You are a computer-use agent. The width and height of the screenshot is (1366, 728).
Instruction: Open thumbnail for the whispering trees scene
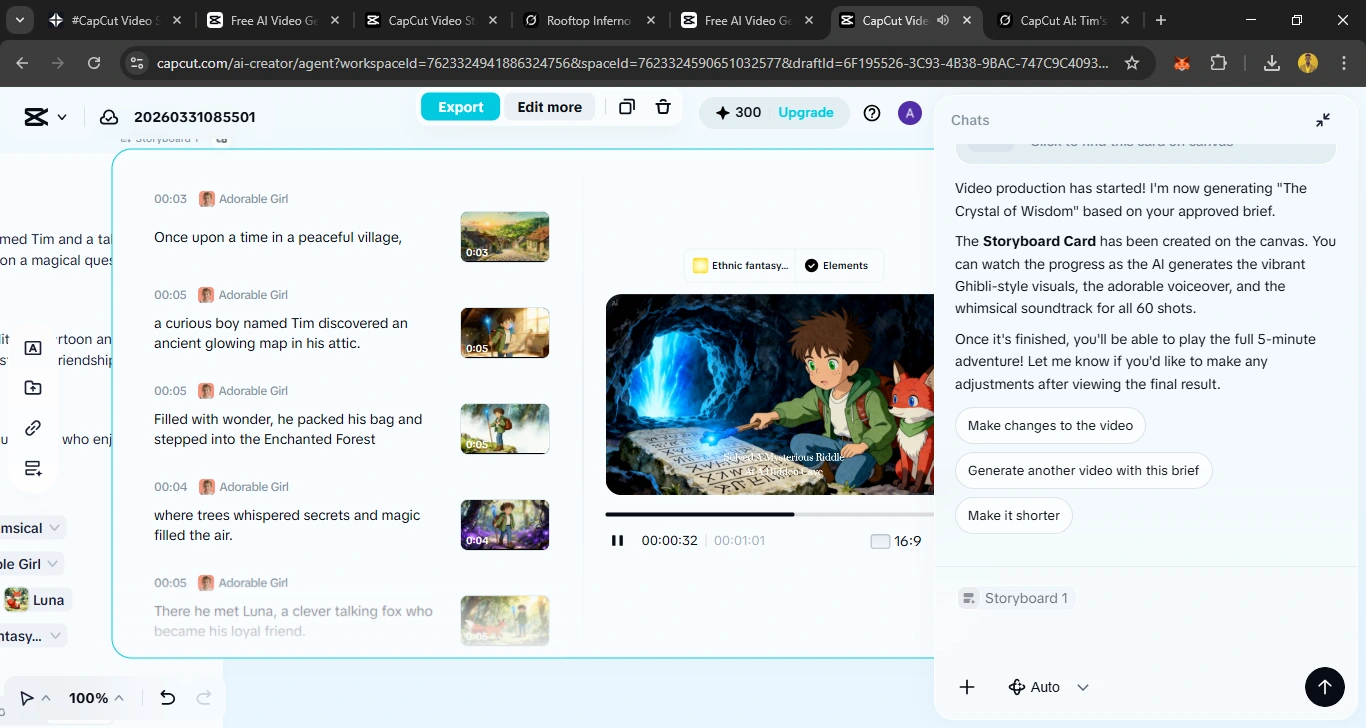[505, 525]
